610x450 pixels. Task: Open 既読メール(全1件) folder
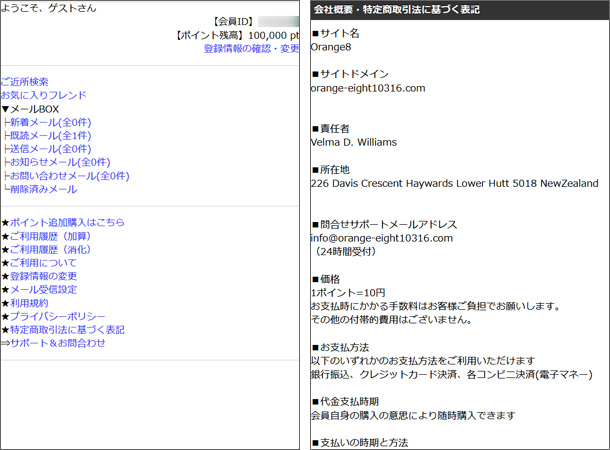pyautogui.click(x=50, y=135)
